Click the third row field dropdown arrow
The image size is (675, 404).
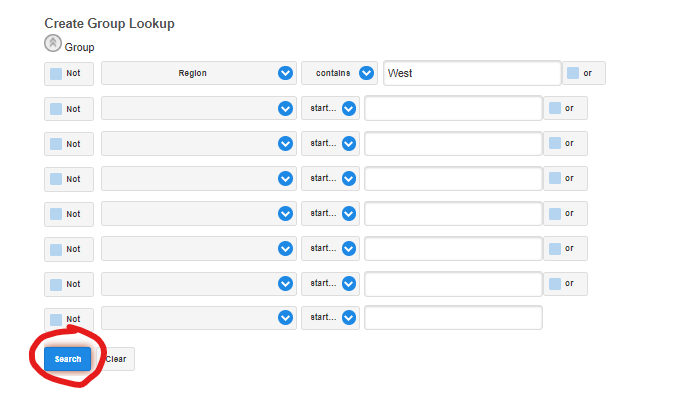[x=286, y=143]
